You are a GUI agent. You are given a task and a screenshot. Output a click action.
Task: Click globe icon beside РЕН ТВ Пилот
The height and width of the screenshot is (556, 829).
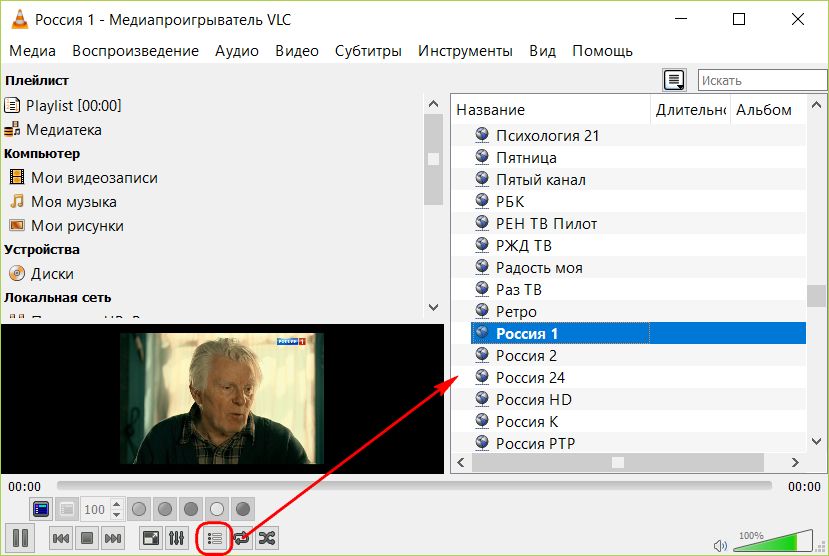pos(482,223)
